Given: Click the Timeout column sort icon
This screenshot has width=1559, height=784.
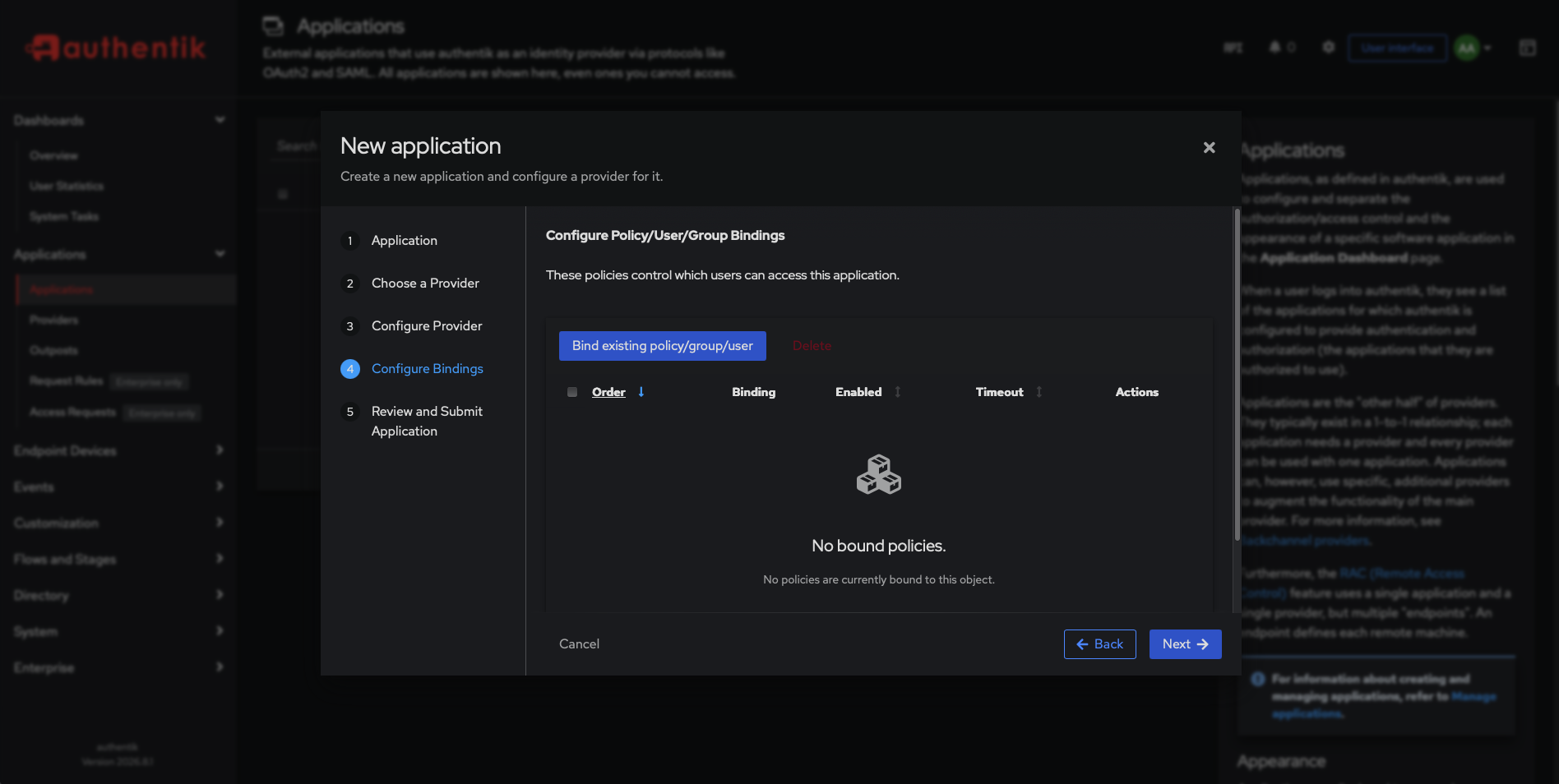Looking at the screenshot, I should pyautogui.click(x=1039, y=392).
